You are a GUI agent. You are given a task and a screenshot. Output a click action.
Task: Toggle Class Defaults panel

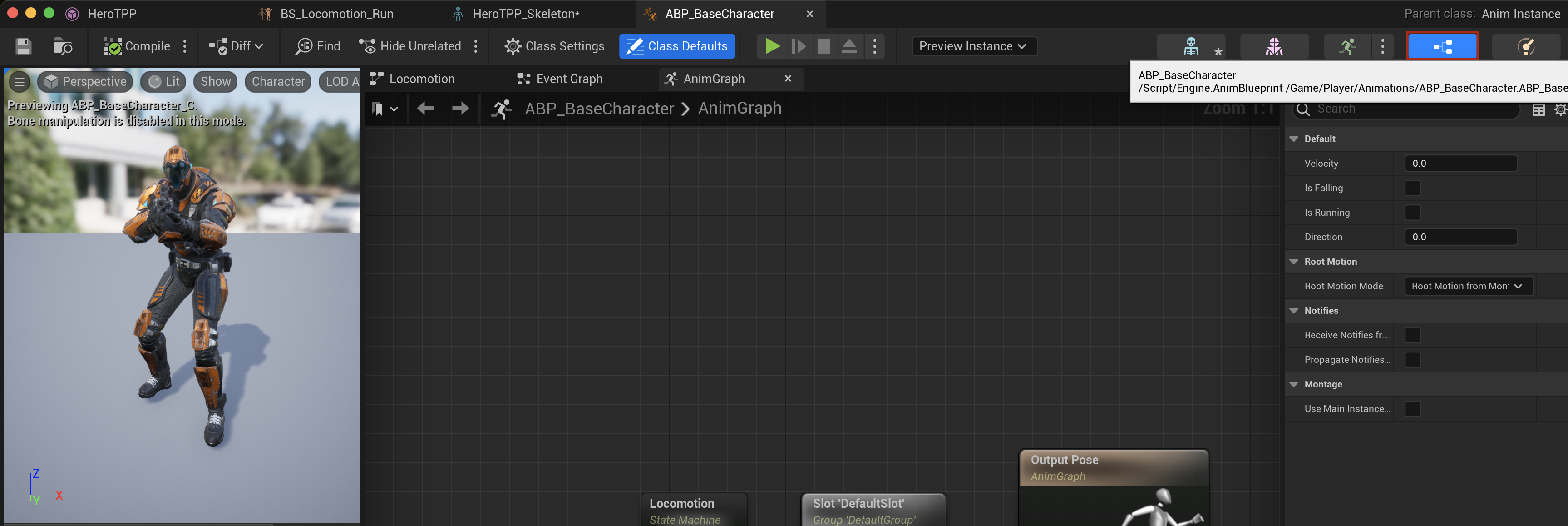point(677,46)
